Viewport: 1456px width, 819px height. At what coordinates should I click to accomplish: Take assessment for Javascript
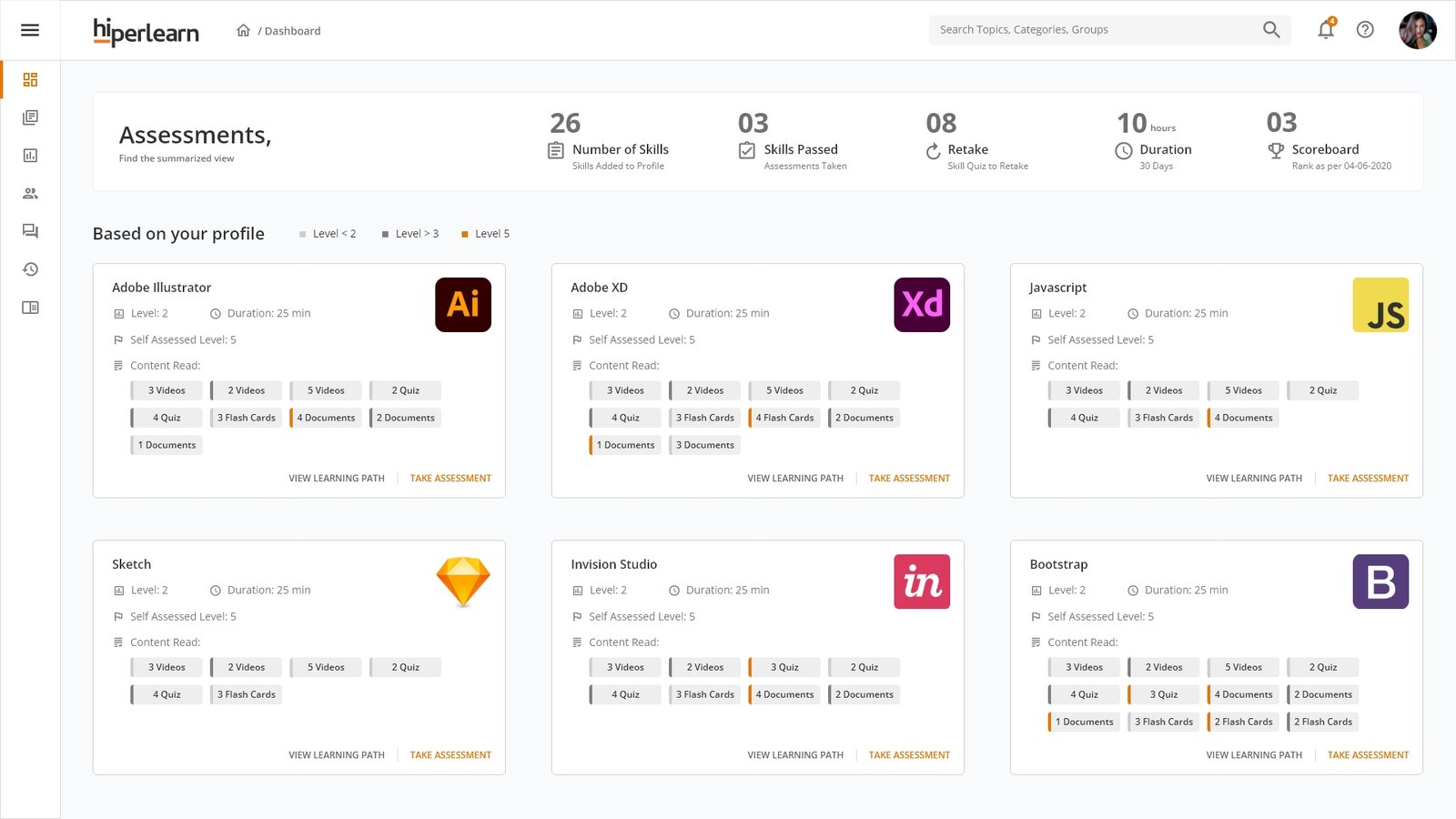coord(1368,479)
